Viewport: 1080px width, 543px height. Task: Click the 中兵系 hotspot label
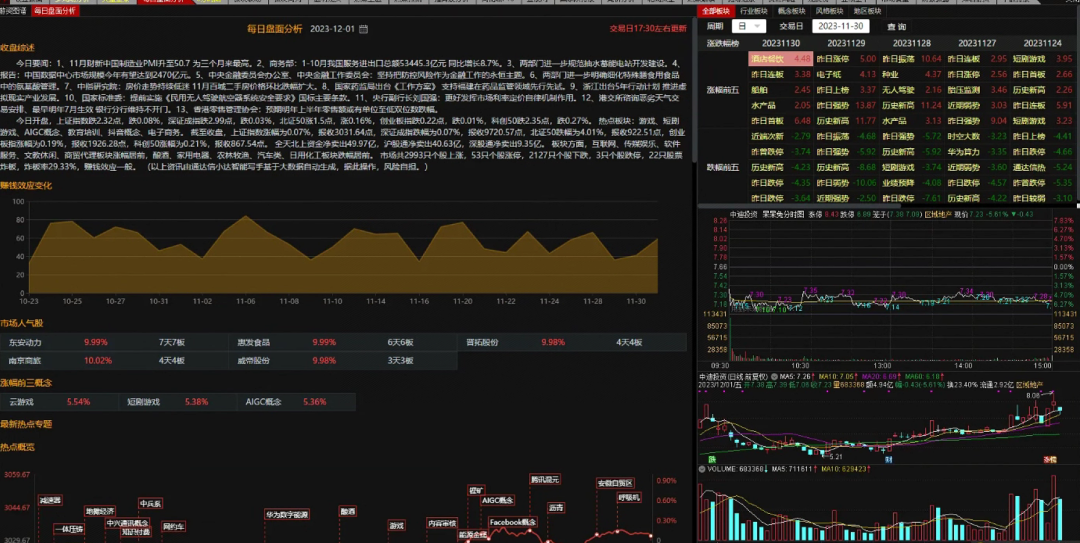click(x=150, y=504)
